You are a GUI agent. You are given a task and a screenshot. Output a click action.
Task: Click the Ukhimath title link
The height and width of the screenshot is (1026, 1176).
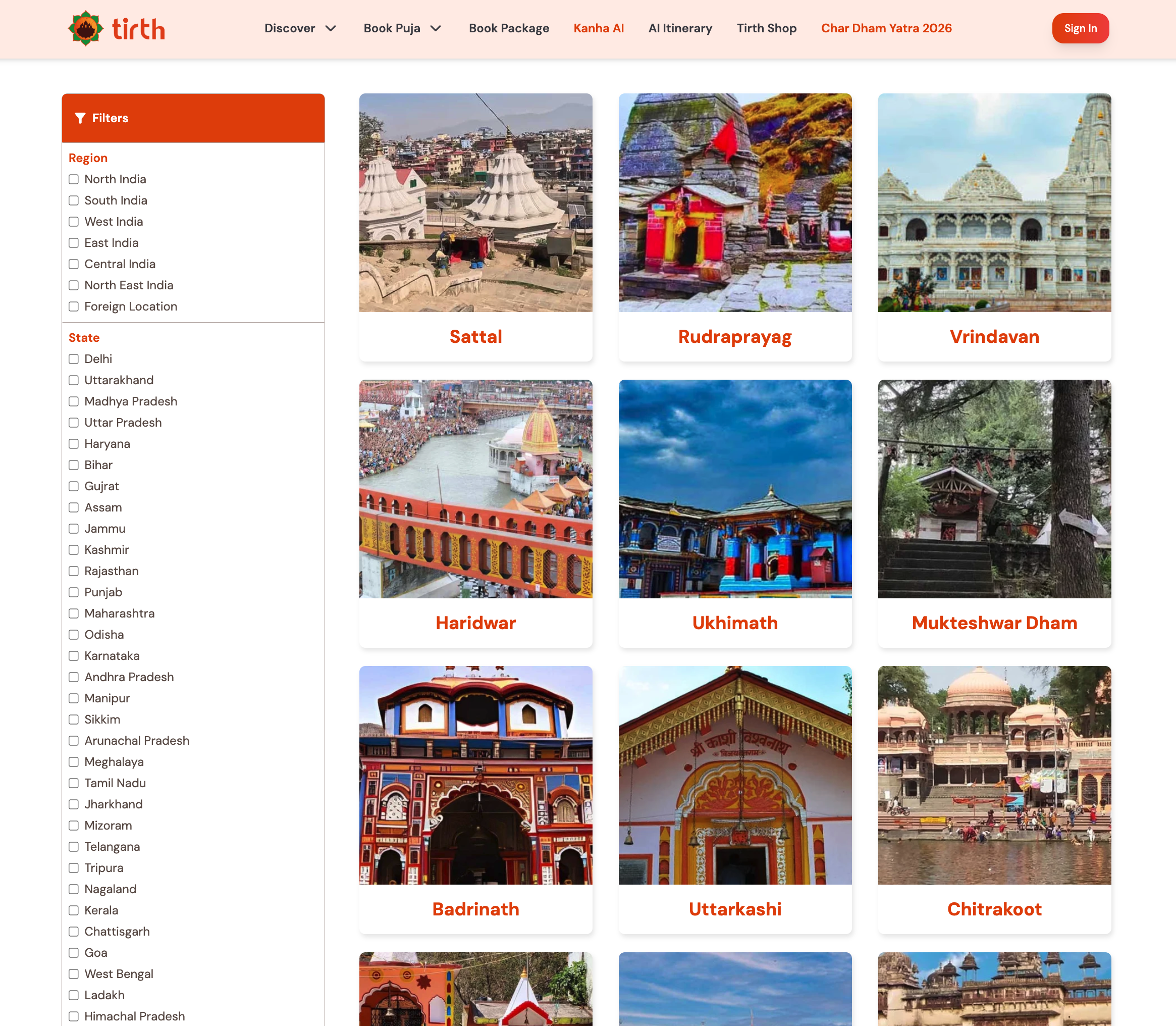735,623
